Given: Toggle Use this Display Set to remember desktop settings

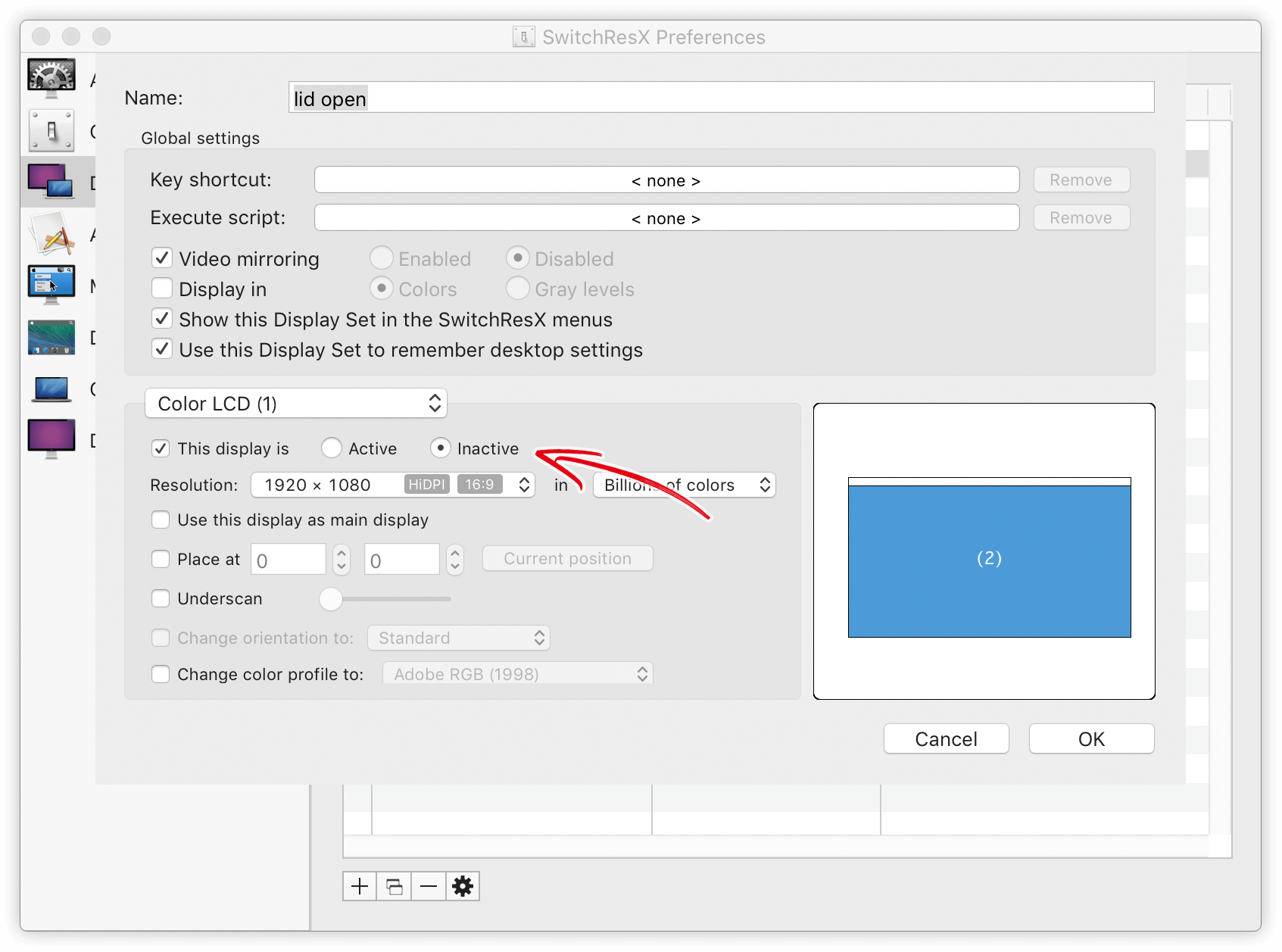Looking at the screenshot, I should point(161,349).
